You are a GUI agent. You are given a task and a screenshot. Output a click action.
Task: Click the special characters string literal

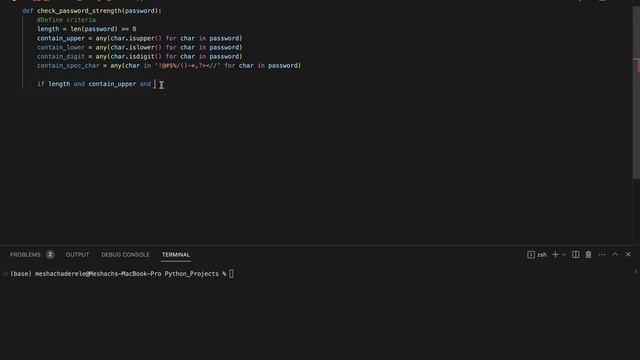tap(187, 66)
